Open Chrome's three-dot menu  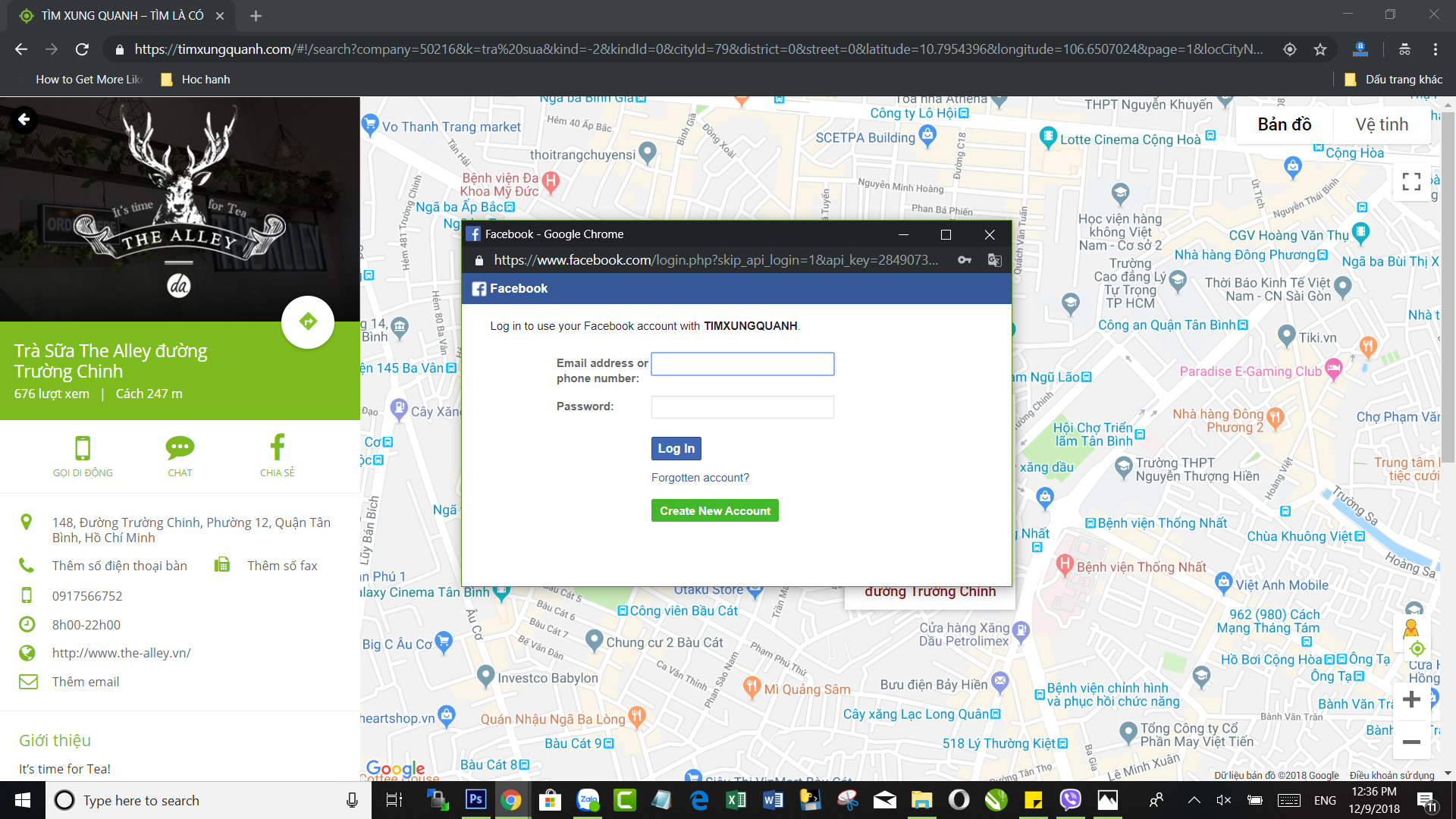click(1436, 49)
